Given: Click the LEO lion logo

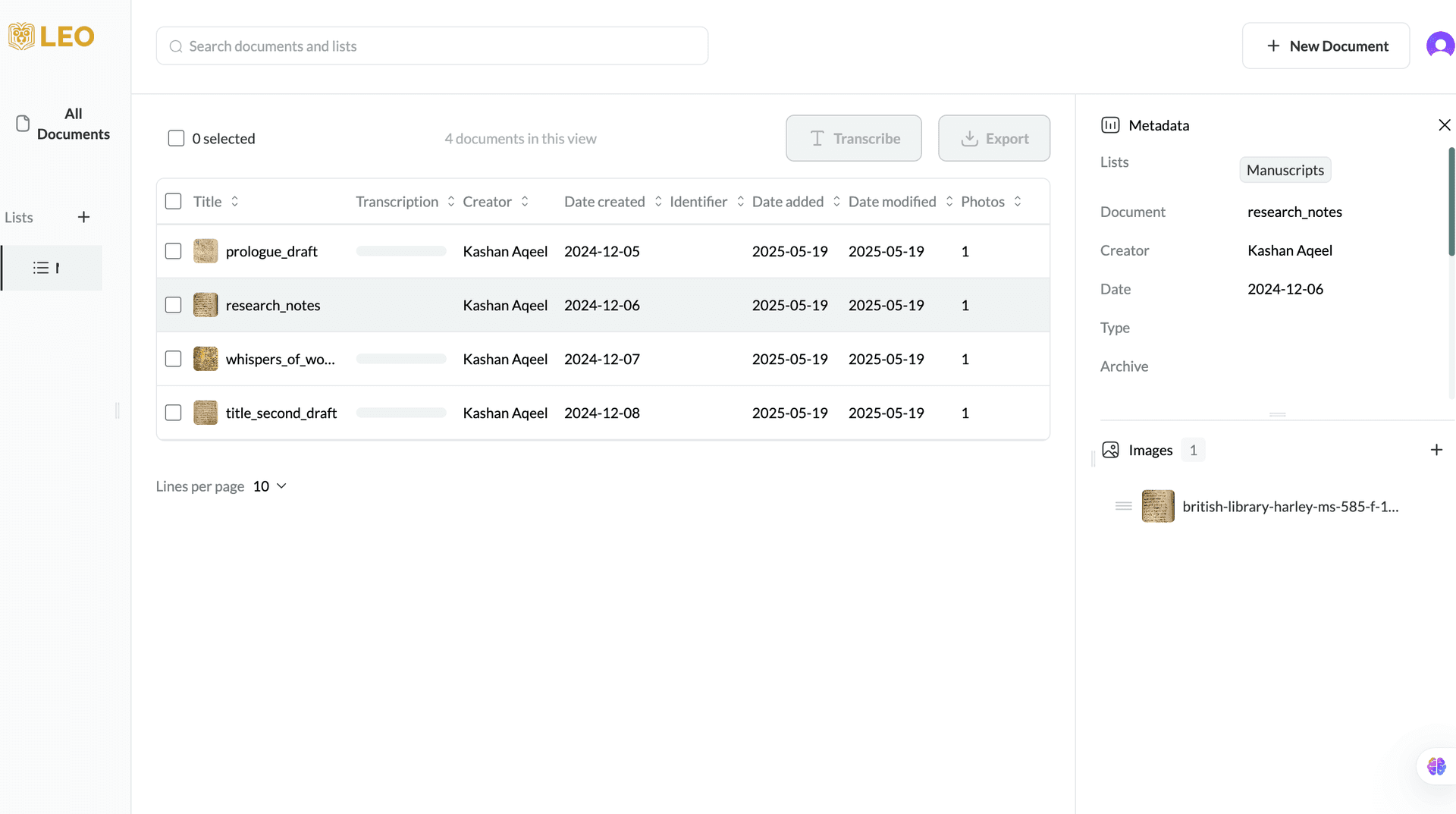Looking at the screenshot, I should (x=22, y=36).
